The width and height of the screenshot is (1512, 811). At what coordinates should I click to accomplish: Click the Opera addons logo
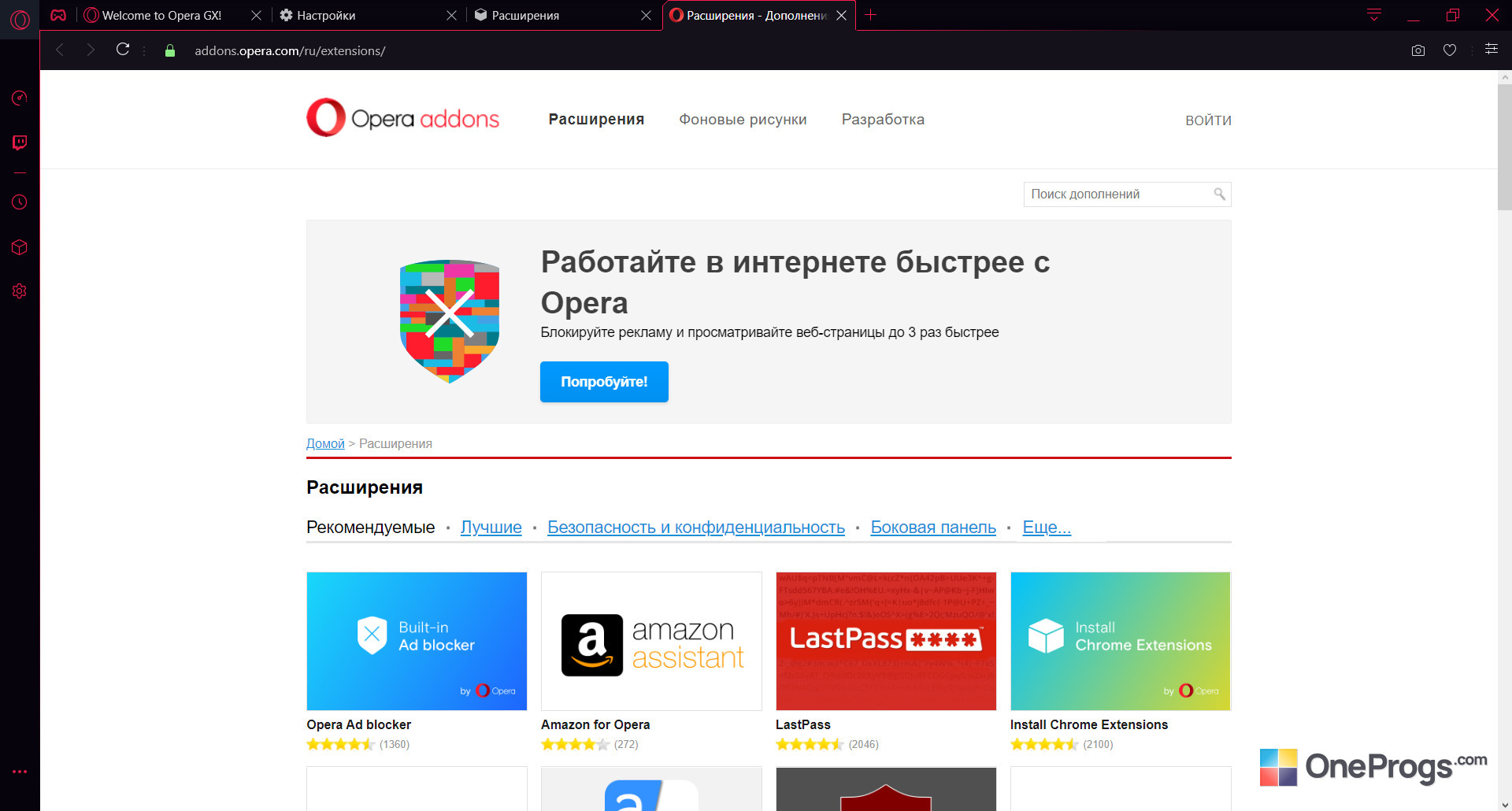point(402,117)
